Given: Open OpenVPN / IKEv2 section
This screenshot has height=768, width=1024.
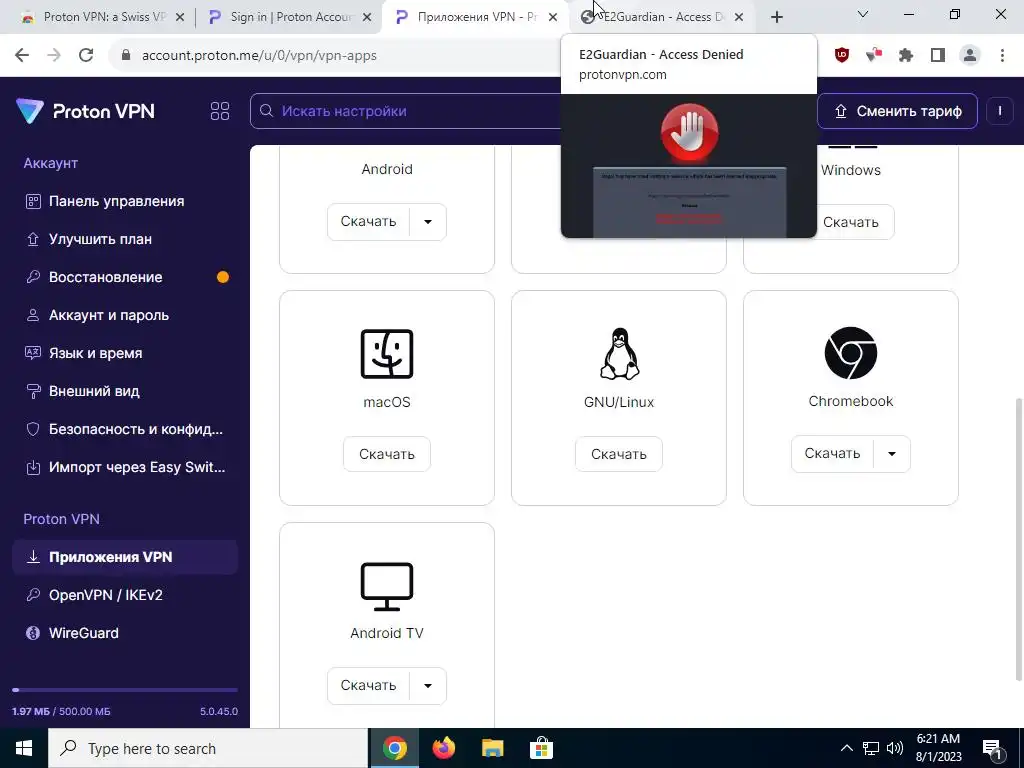Looking at the screenshot, I should tap(125, 595).
